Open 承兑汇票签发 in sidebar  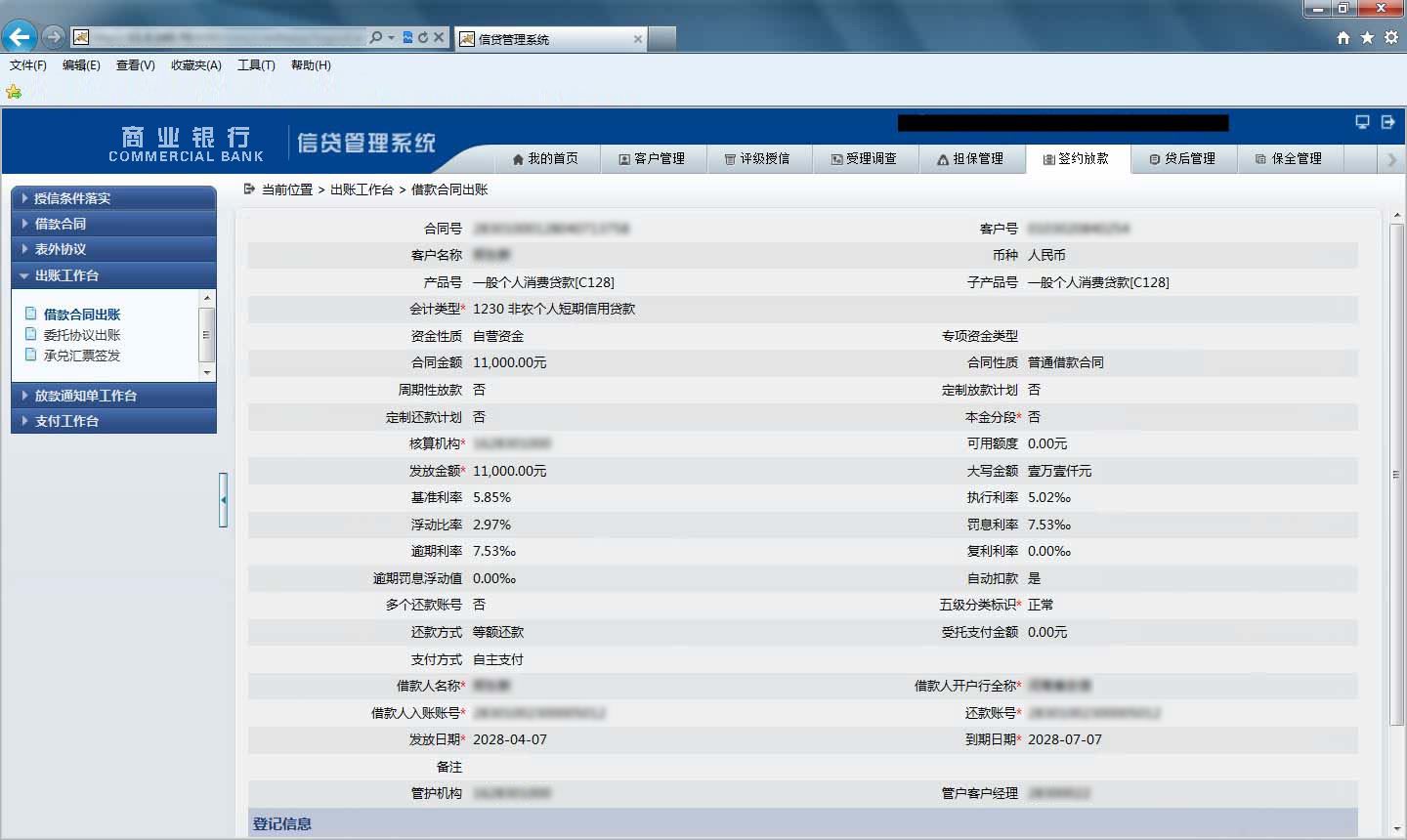(x=82, y=356)
